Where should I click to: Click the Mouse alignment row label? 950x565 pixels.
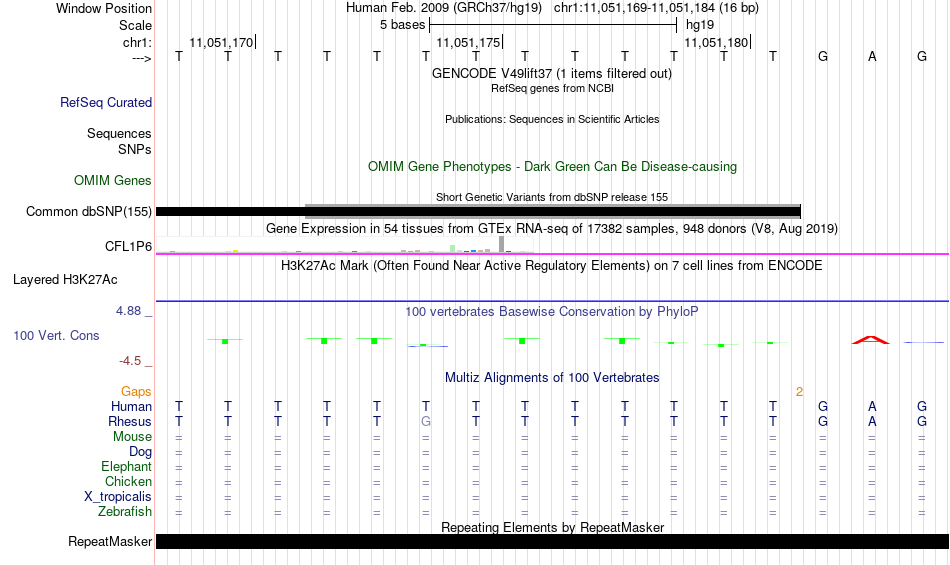point(133,437)
